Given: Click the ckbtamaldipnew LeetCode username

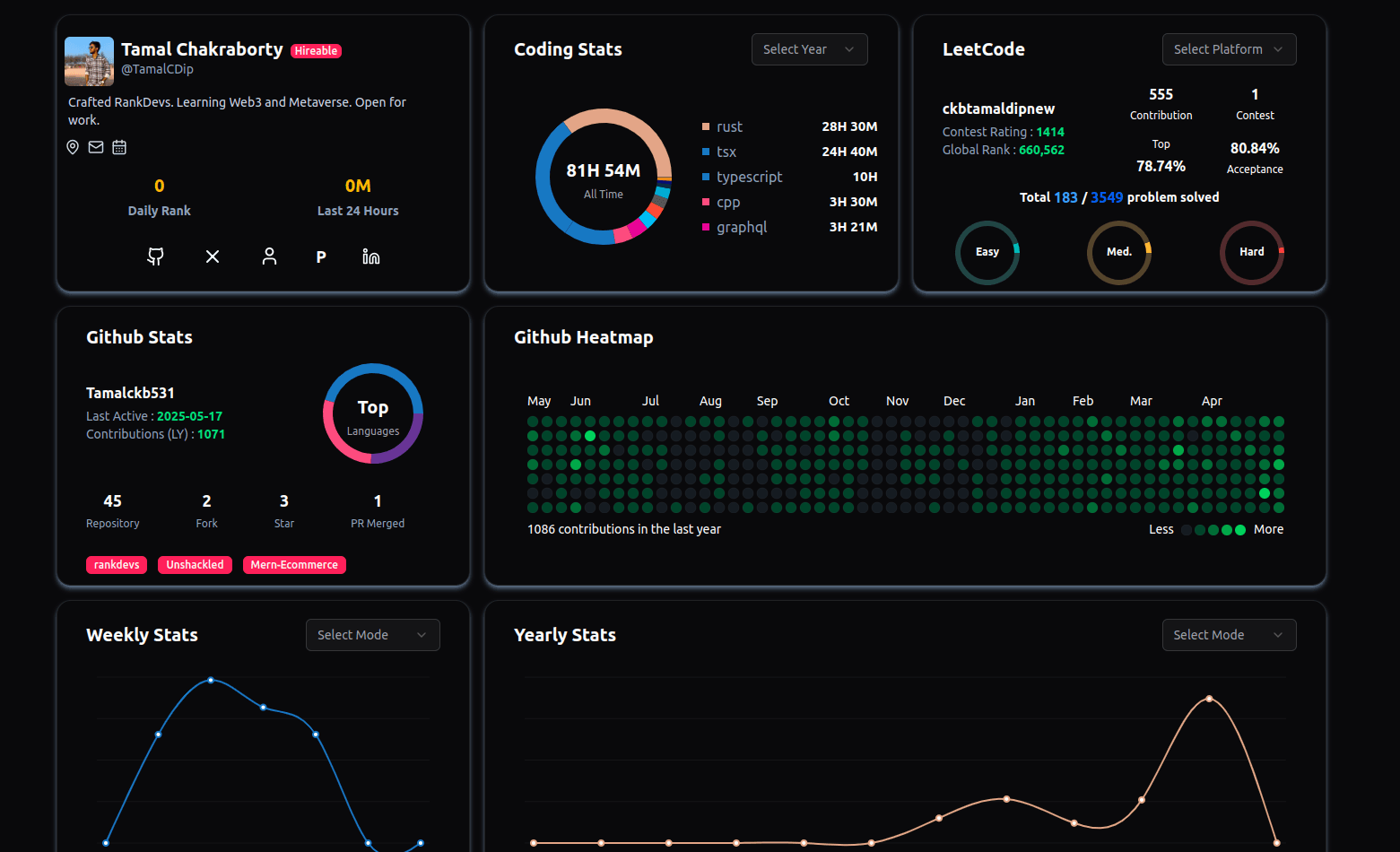Looking at the screenshot, I should click(998, 109).
